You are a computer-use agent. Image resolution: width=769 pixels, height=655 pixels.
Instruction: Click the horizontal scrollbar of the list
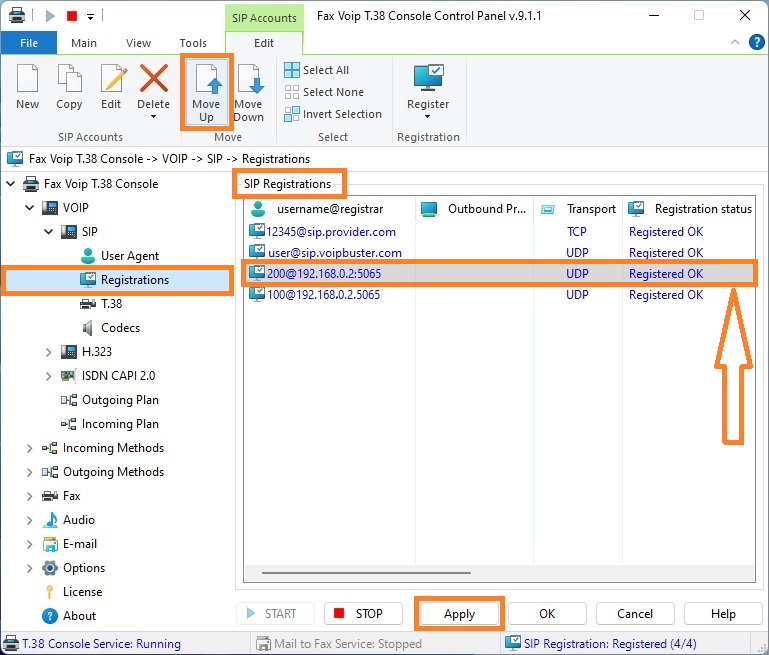(366, 573)
